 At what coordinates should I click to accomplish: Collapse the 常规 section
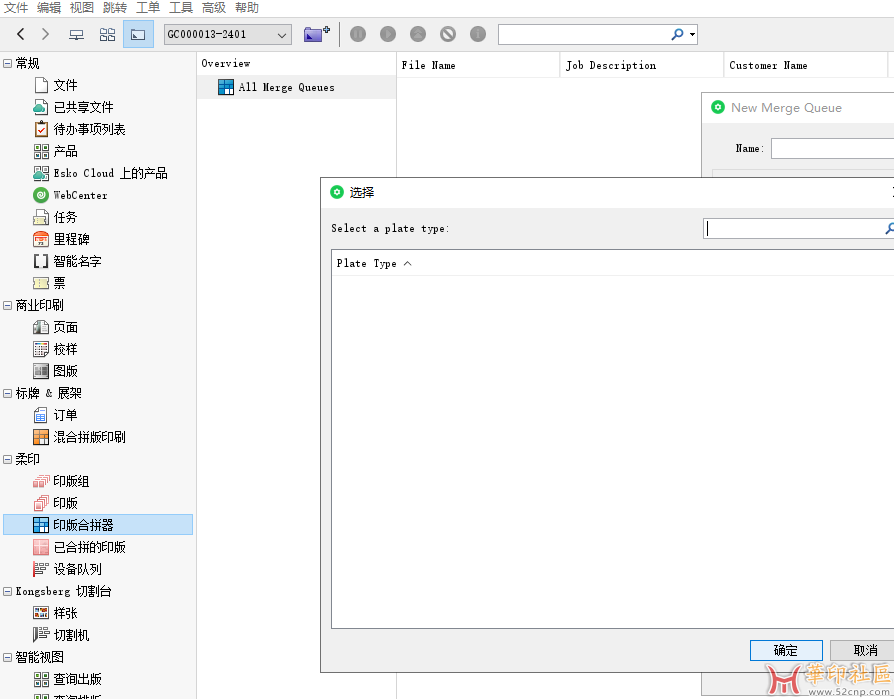pos(8,63)
